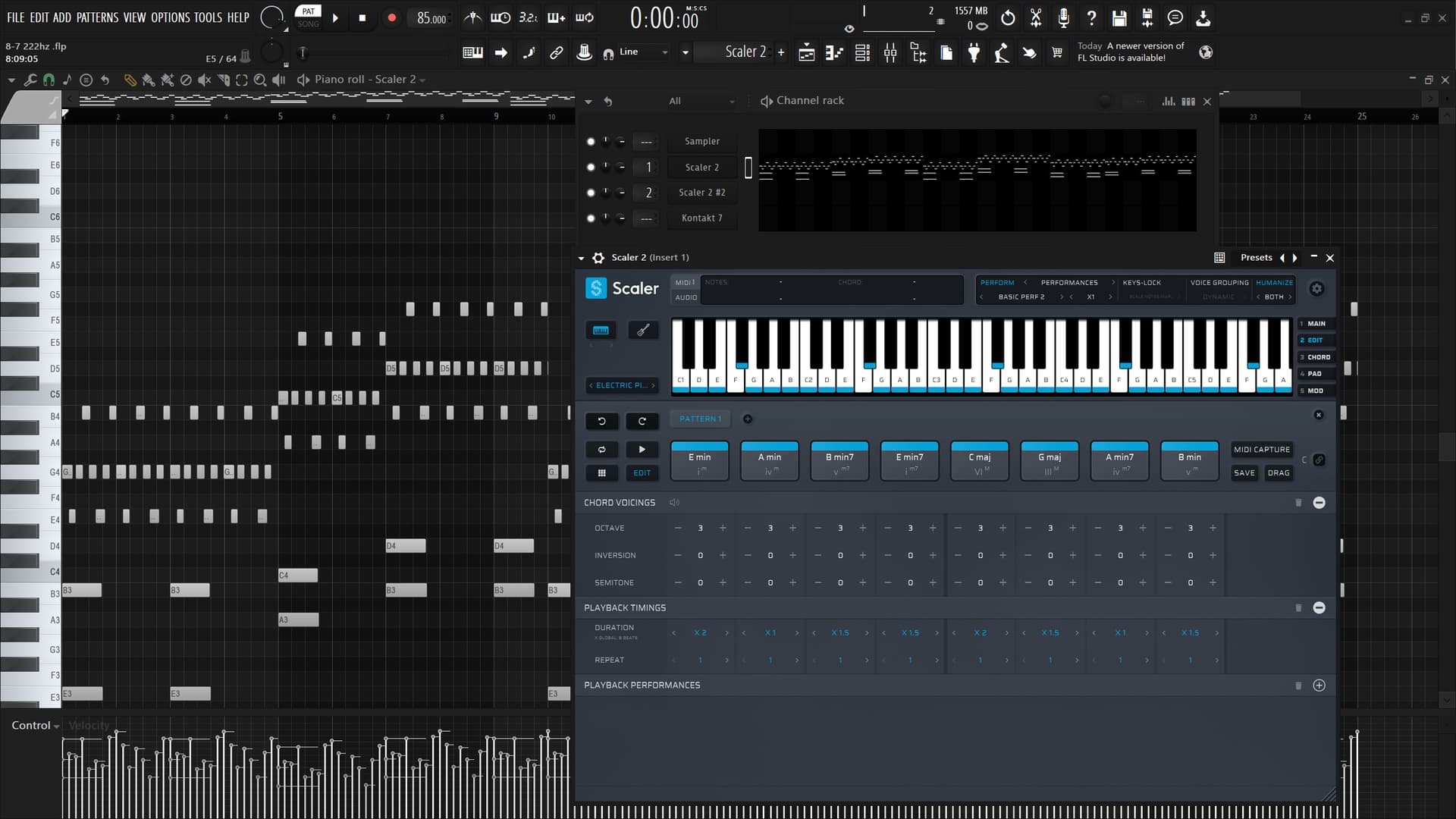Click the main pitch slider knob
Screen dimensions: 1456x819
(x=271, y=52)
